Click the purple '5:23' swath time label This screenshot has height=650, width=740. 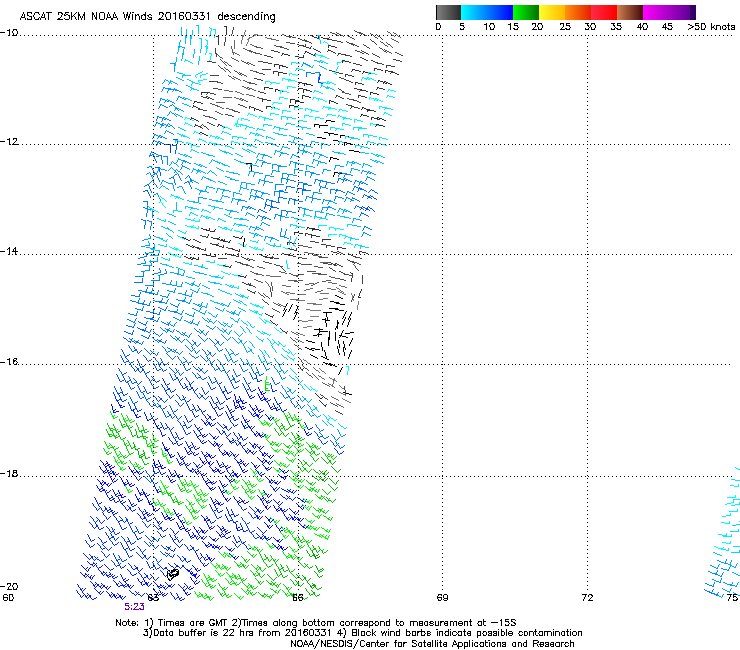point(135,607)
